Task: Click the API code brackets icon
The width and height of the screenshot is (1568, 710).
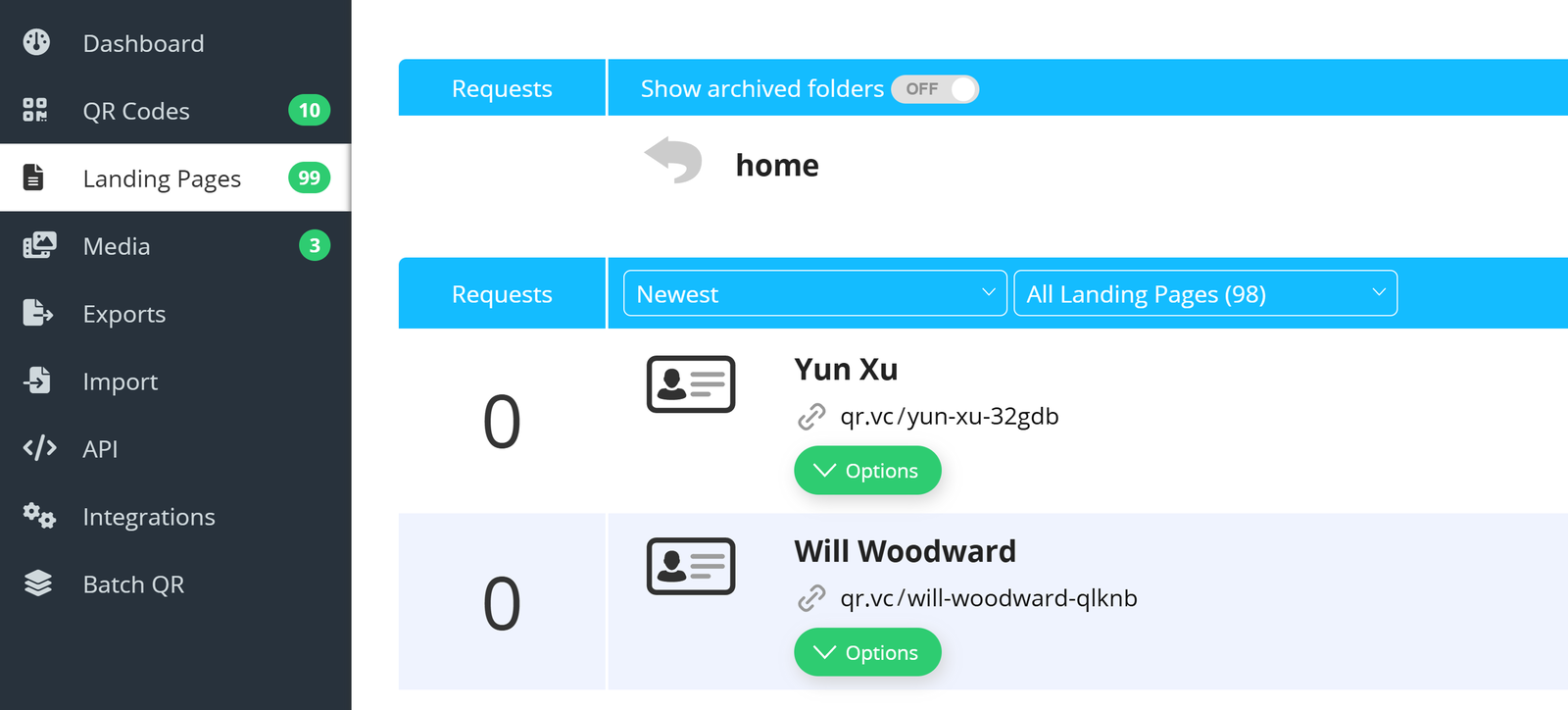Action: click(39, 448)
